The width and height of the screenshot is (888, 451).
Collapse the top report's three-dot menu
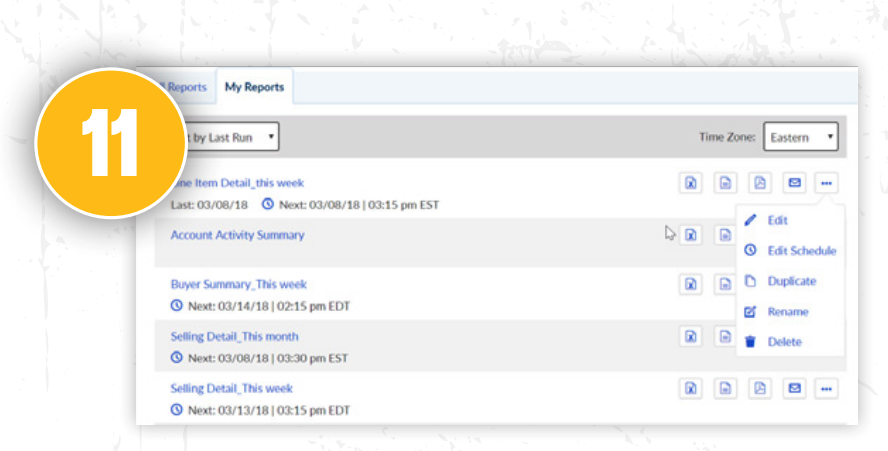(x=826, y=183)
